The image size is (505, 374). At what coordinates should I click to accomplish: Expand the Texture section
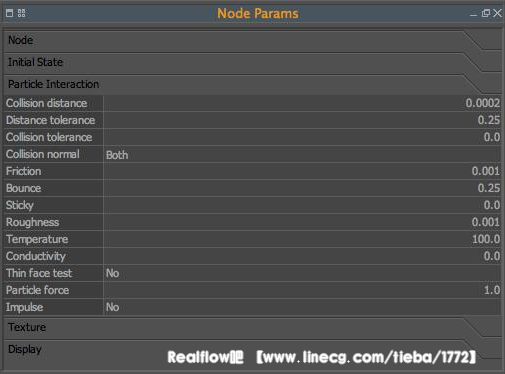point(252,327)
